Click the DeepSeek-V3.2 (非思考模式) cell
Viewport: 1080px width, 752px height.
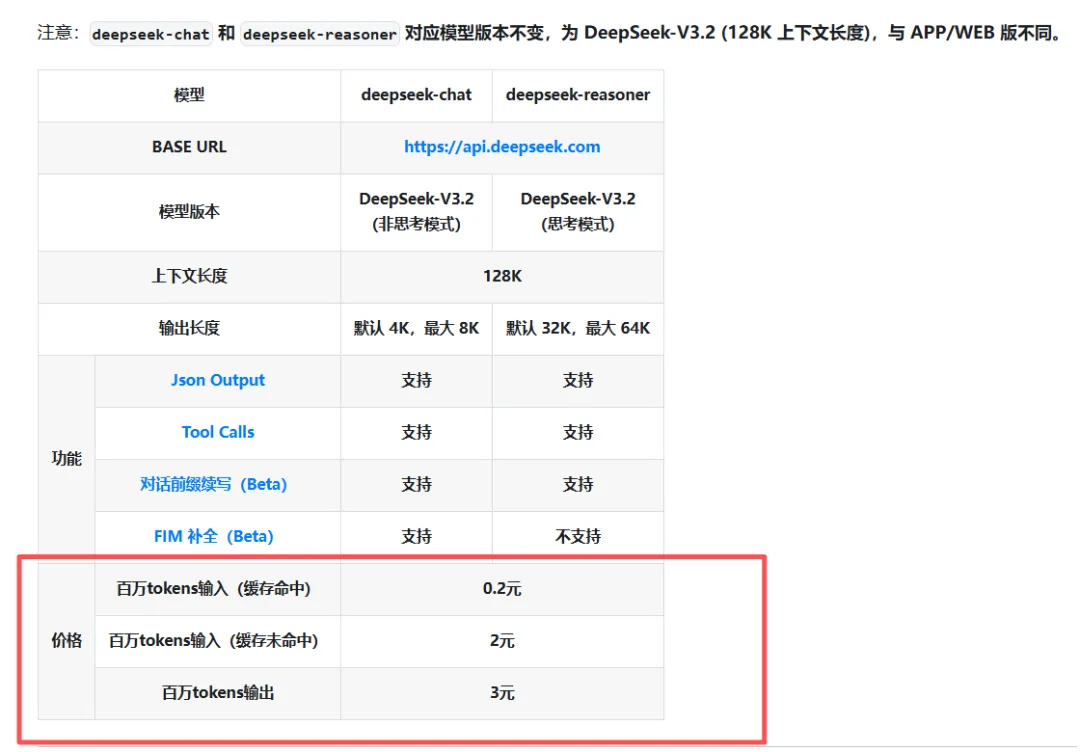(416, 212)
